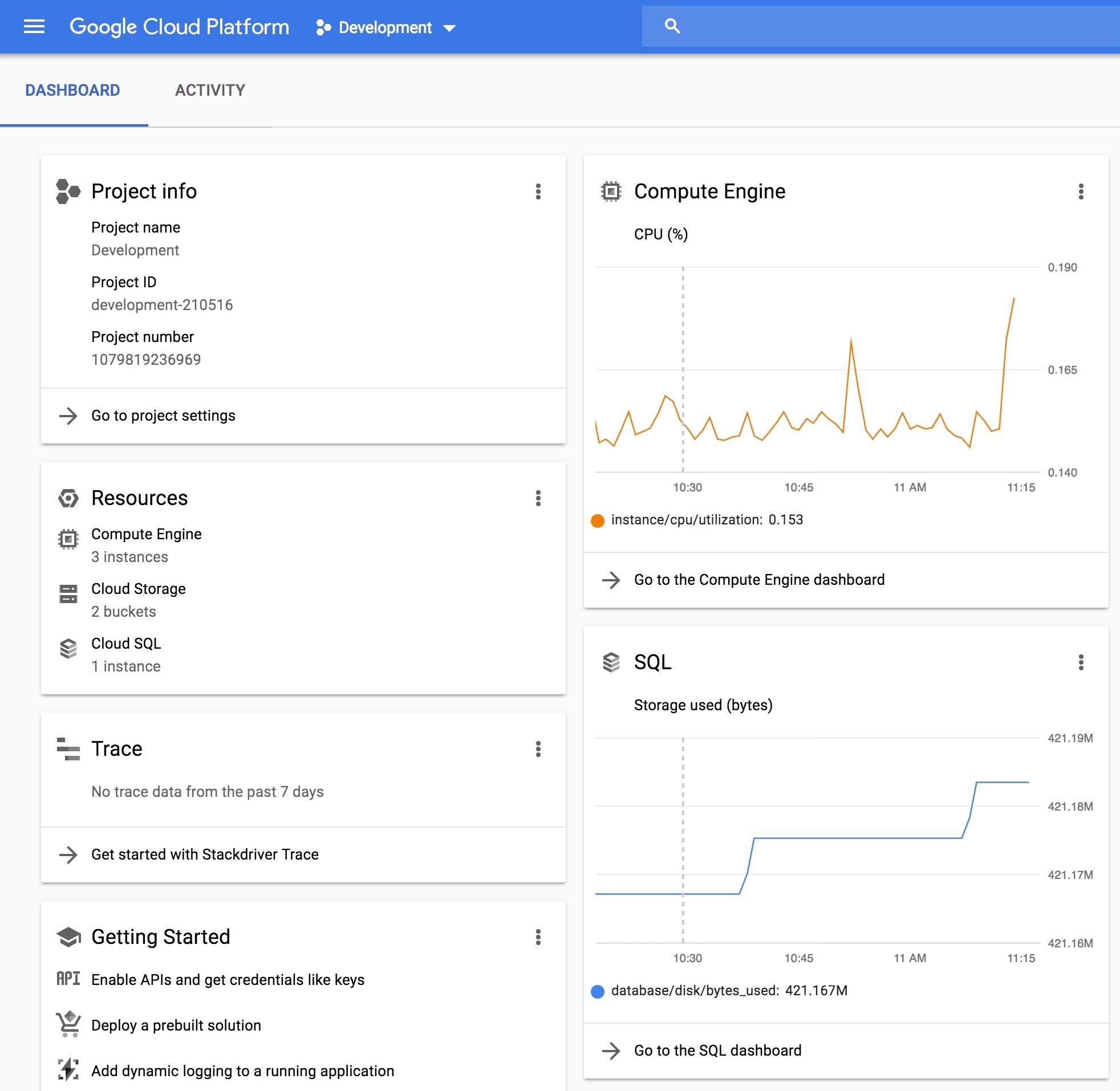Click arrow icon beside project settings link
The width and height of the screenshot is (1120, 1091).
pos(68,416)
